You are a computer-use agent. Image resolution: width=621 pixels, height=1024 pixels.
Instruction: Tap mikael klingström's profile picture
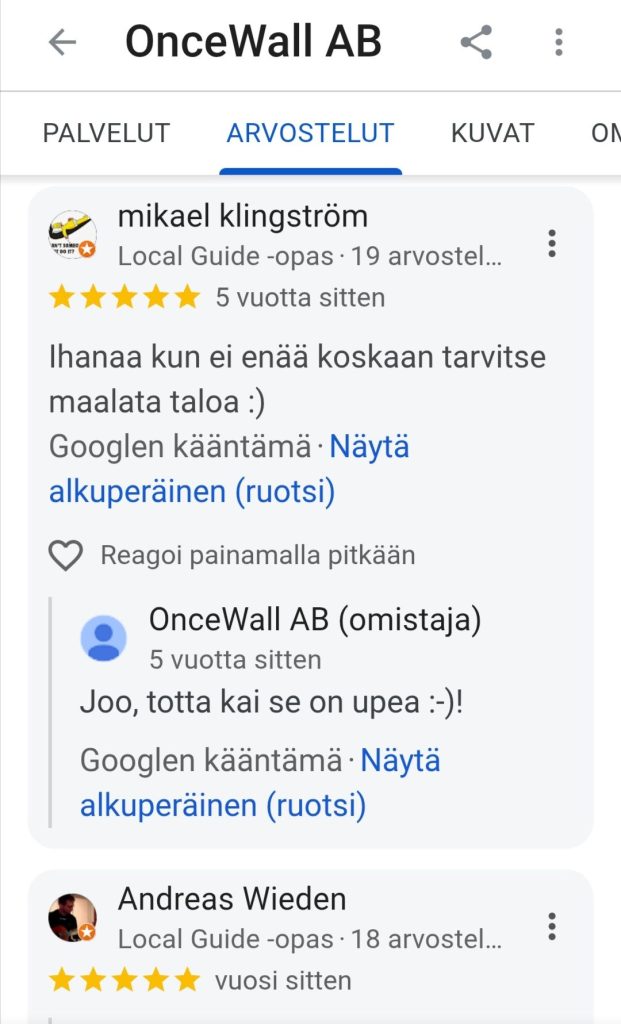(x=73, y=236)
